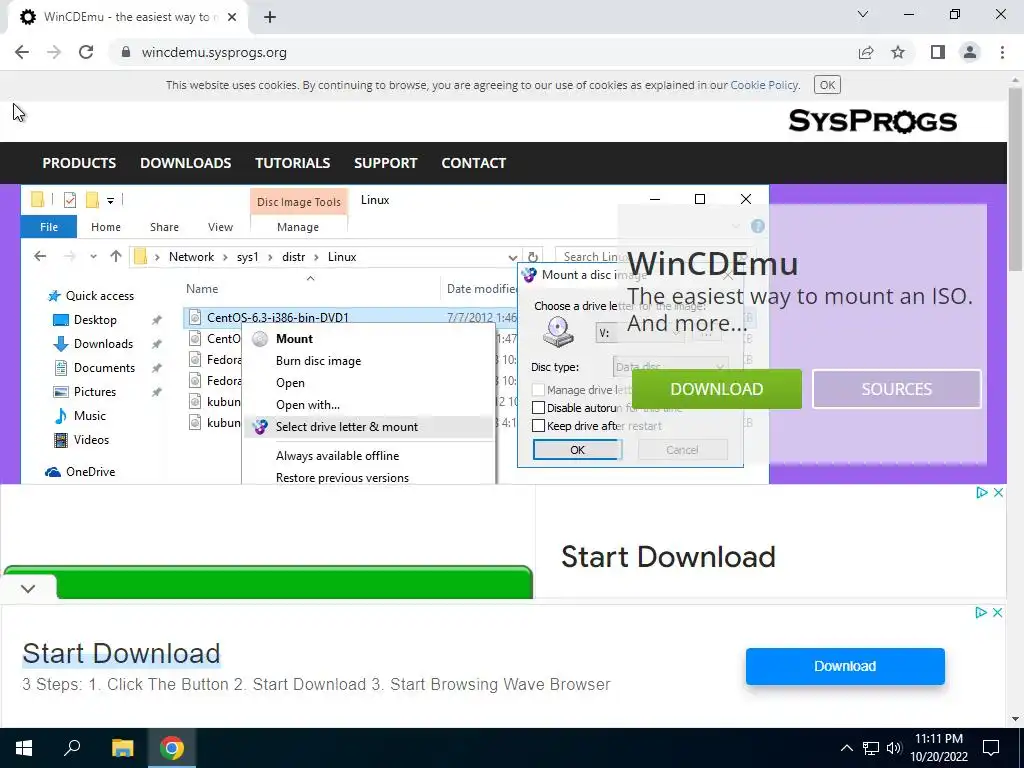Open the network status tray icon
Image resolution: width=1024 pixels, height=768 pixels.
click(871, 748)
